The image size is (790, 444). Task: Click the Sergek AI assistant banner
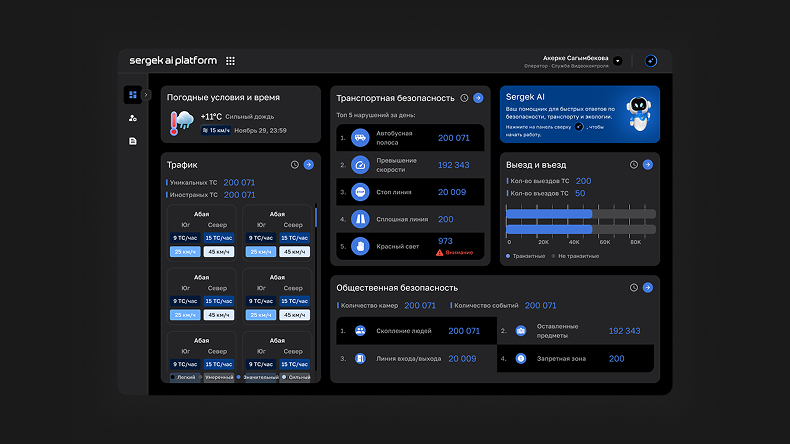pyautogui.click(x=579, y=114)
